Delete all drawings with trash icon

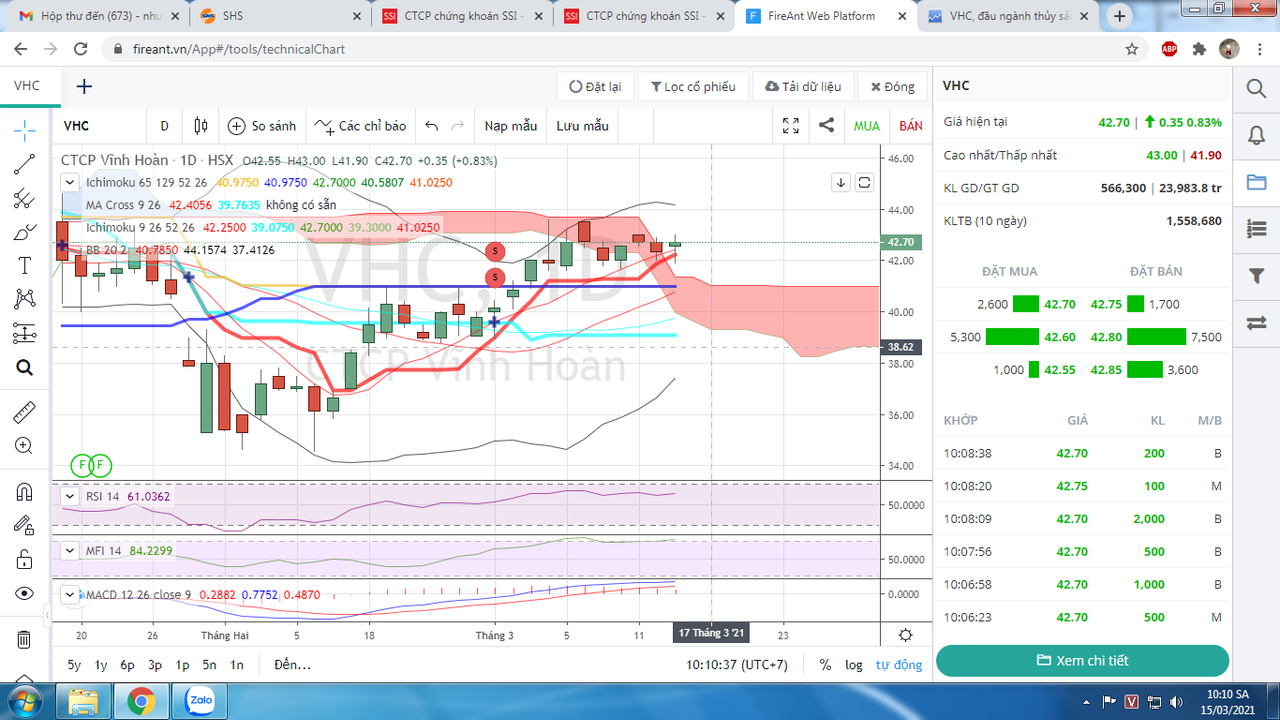(25, 639)
